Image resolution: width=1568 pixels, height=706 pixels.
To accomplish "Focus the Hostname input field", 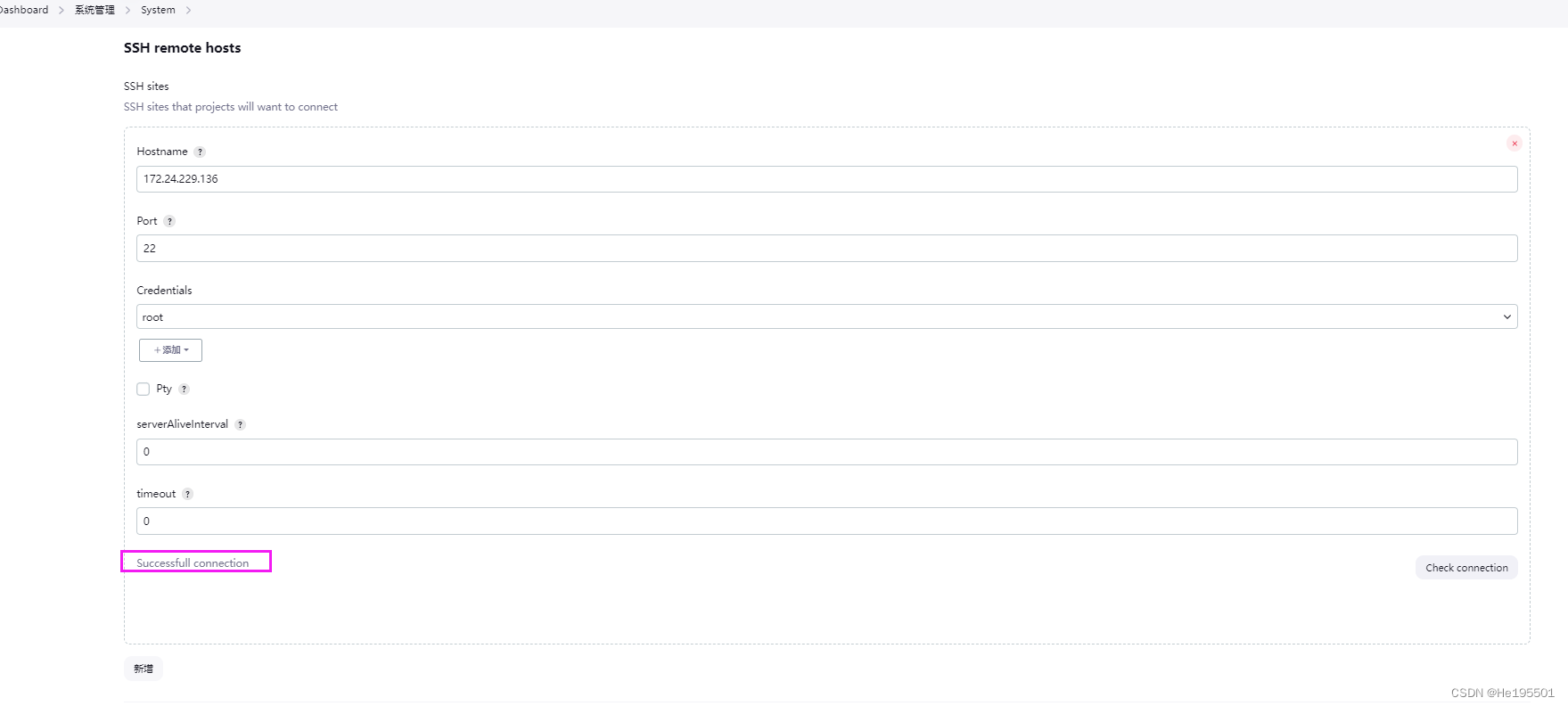I will pyautogui.click(x=826, y=179).
